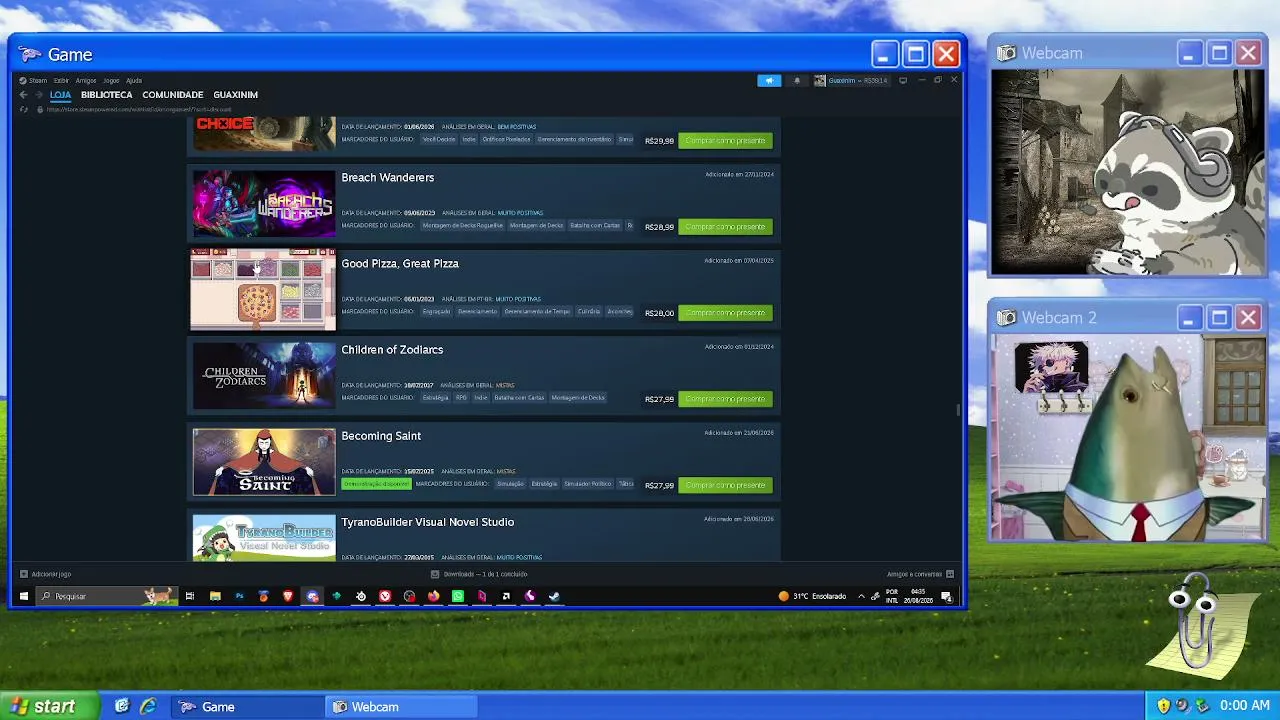Switch to the BIBLIOTECA tab
This screenshot has height=720, width=1280.
107,95
